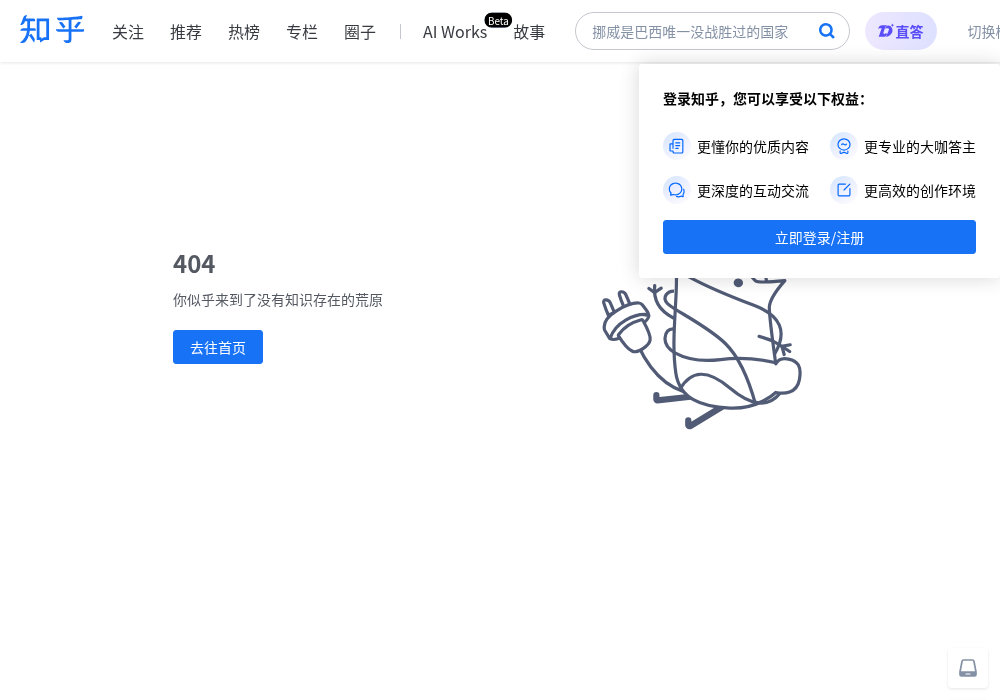The image size is (1000, 700).
Task: Click the 更深度的互动交流 text
Action: coord(753,191)
